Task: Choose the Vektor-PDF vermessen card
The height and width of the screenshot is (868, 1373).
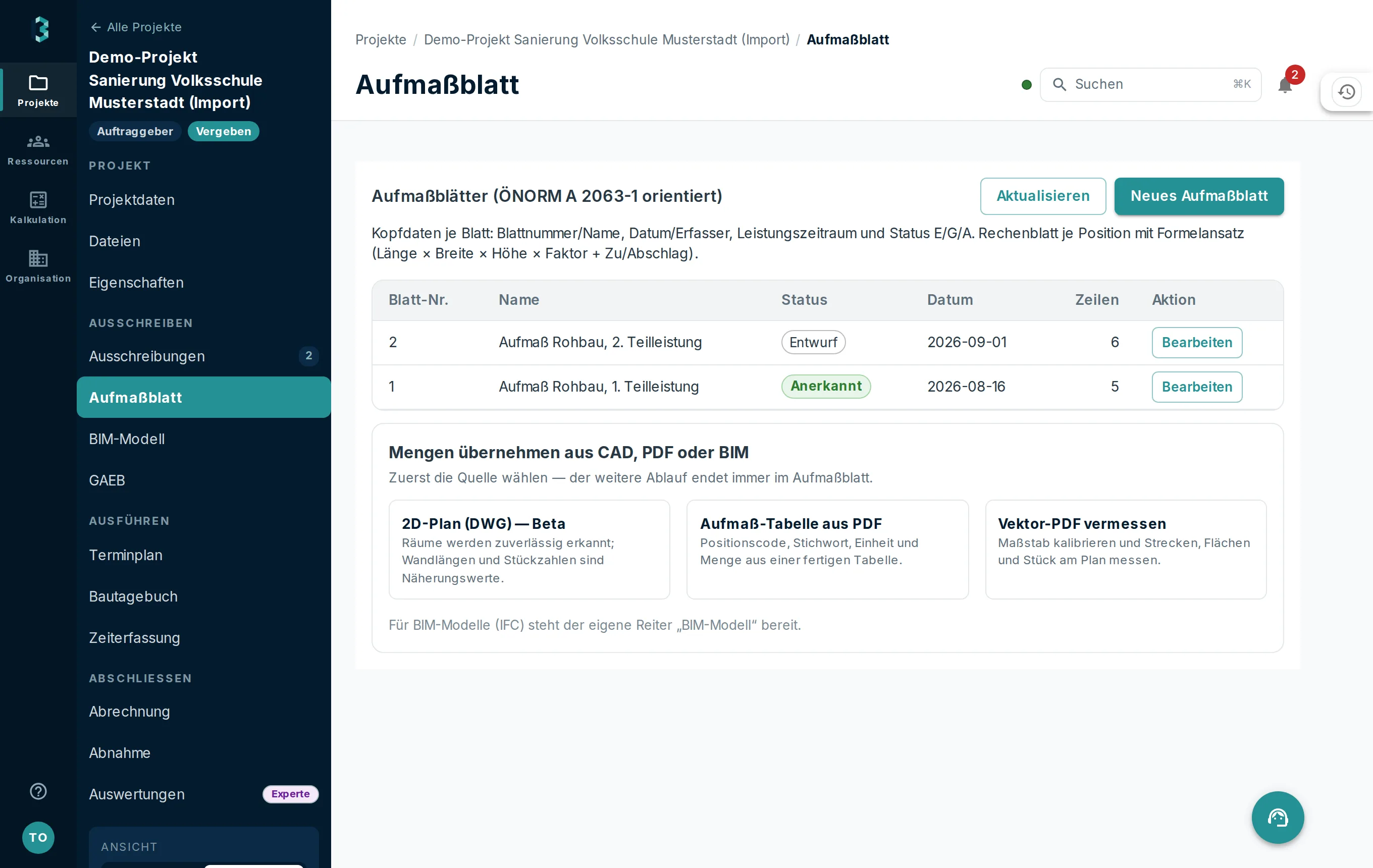Action: (1126, 550)
